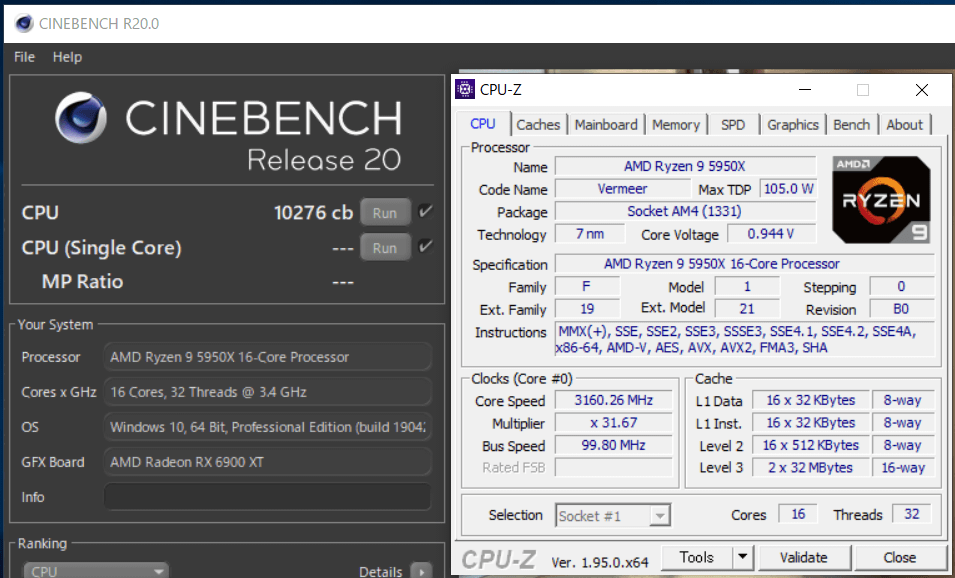
Task: Click the Details label in Ranking
Action: pos(381,571)
